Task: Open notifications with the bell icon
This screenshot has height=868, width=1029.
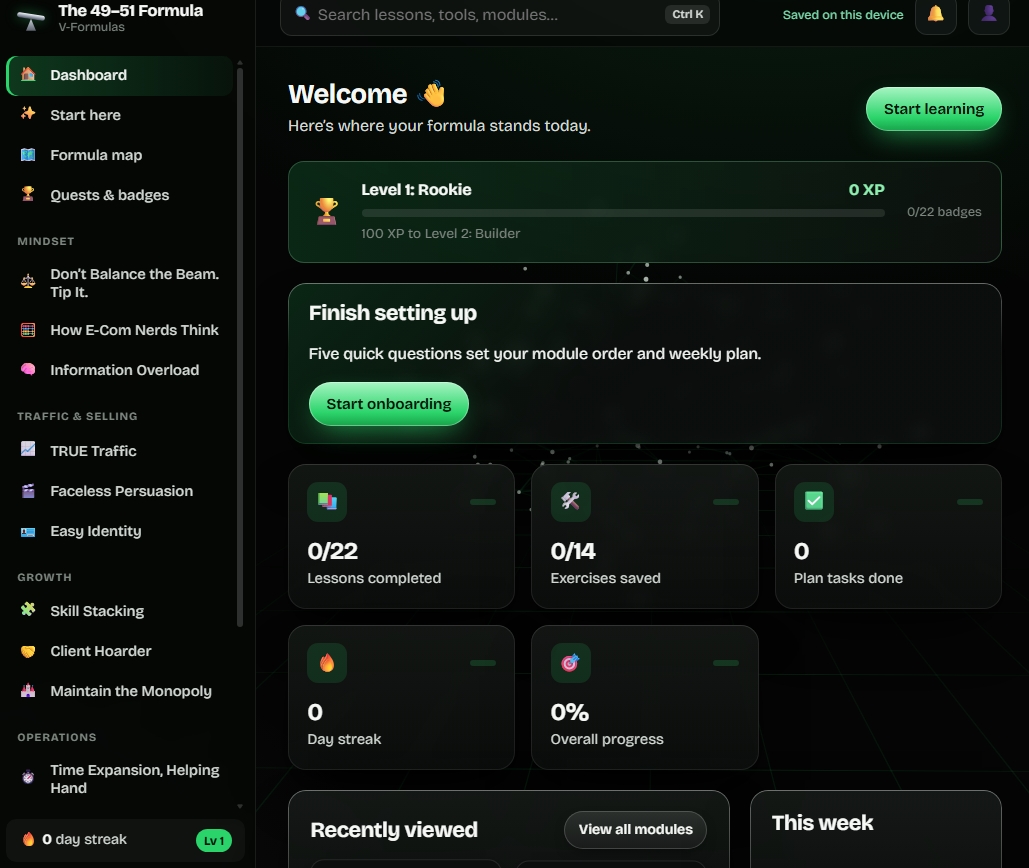Action: point(936,14)
